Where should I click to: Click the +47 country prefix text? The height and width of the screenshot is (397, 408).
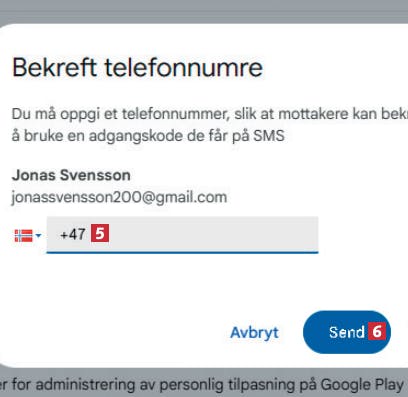pos(73,234)
